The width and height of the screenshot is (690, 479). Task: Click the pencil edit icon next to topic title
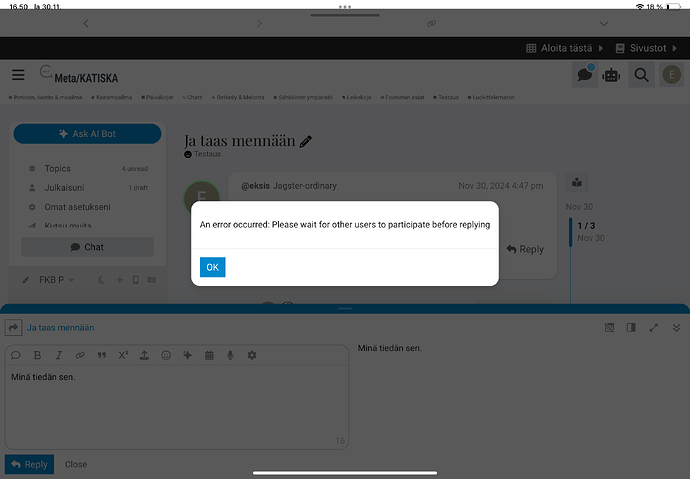(305, 142)
